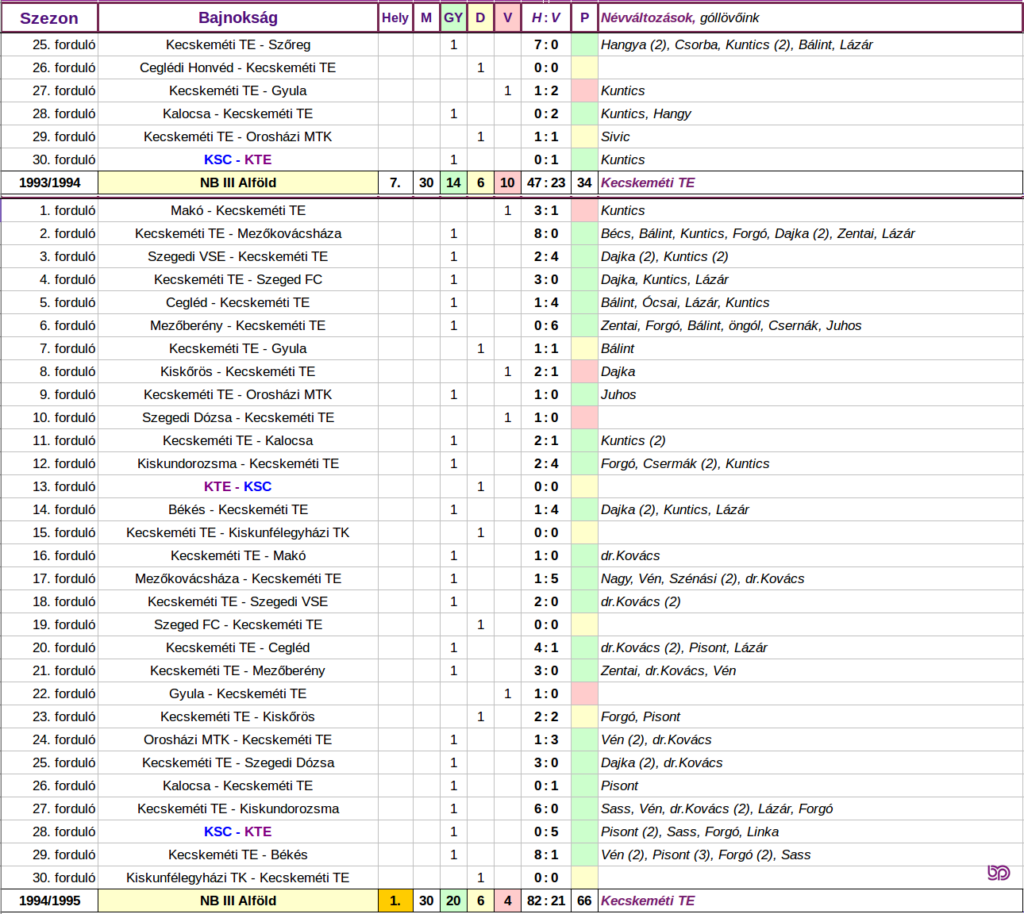Click the 1 : 5 score cell
Viewport: 1024px width, 914px height.
[546, 578]
